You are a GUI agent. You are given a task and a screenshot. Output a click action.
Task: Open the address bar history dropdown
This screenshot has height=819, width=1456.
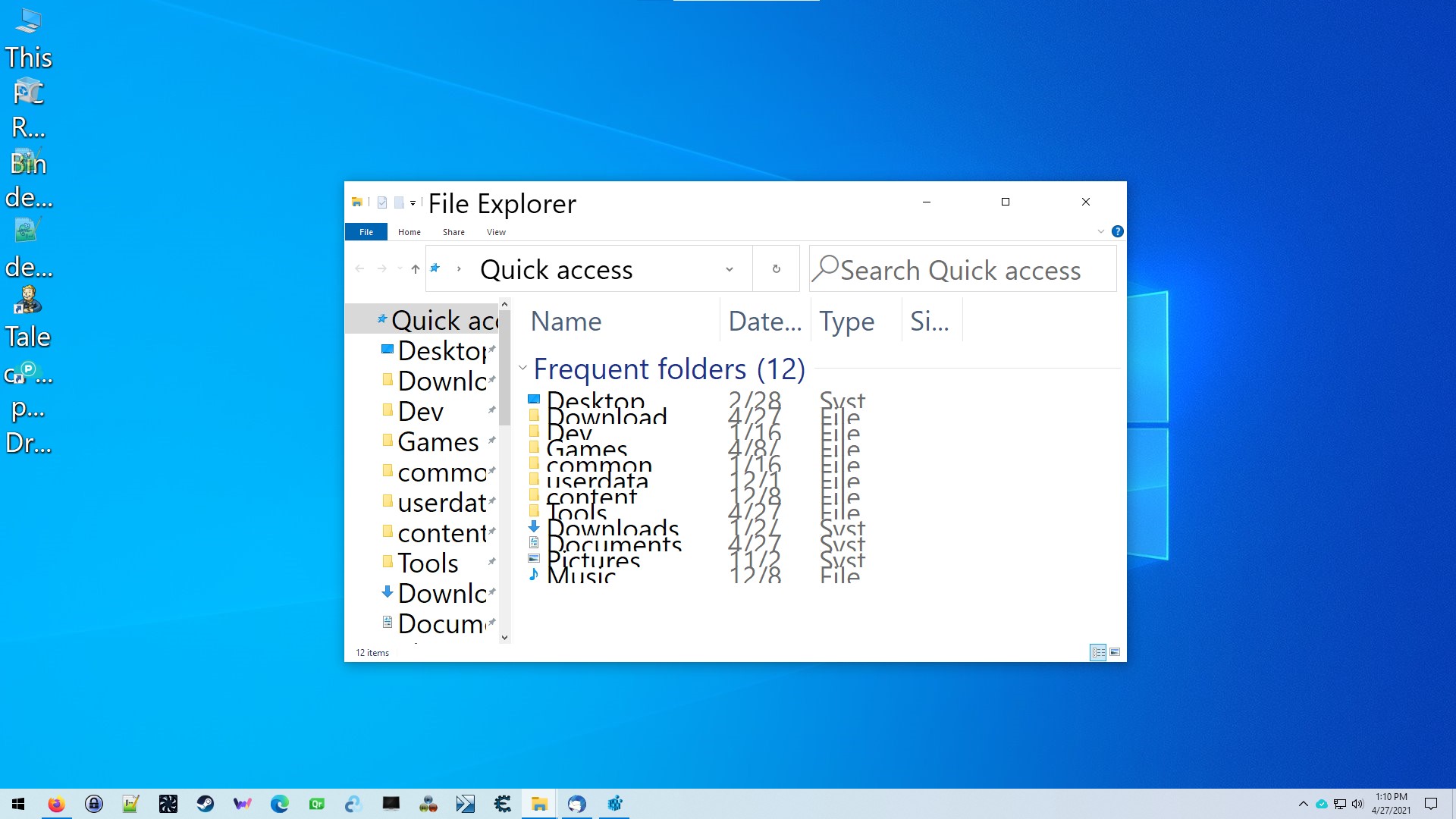pyautogui.click(x=730, y=269)
